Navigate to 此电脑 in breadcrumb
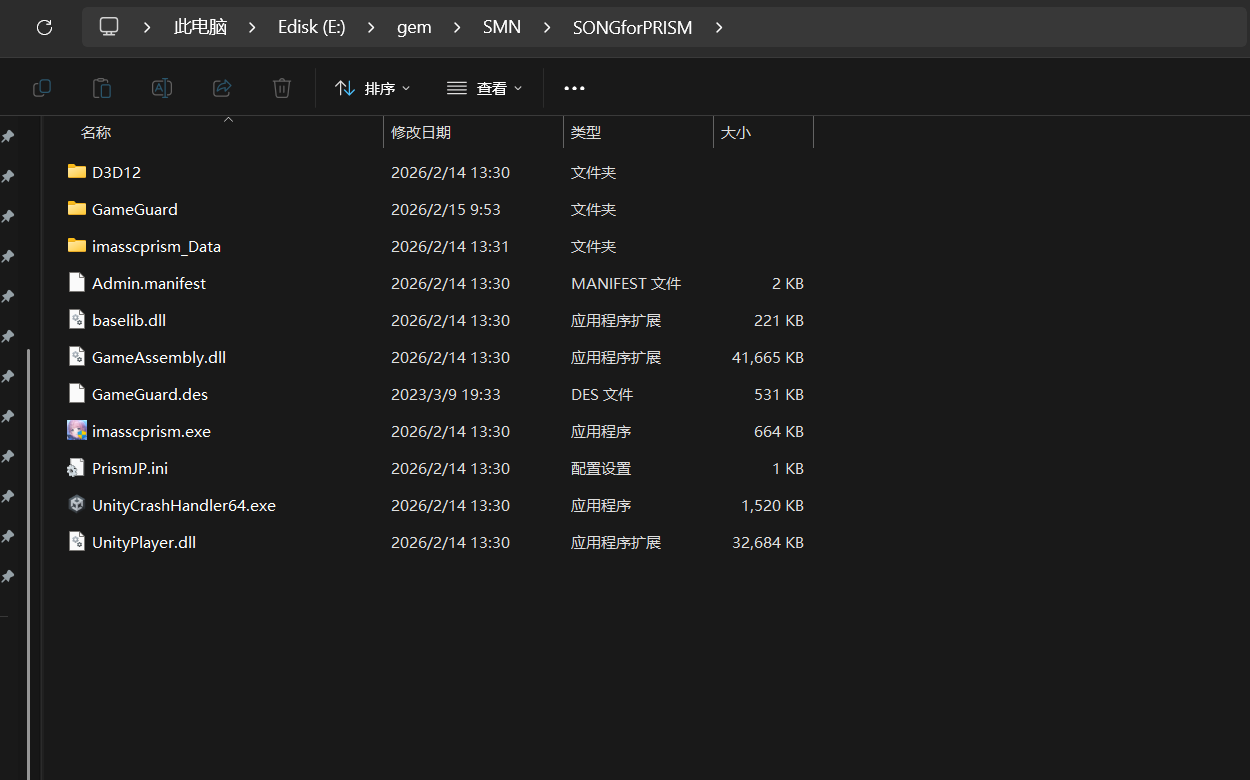The width and height of the screenshot is (1250, 780). click(x=200, y=27)
